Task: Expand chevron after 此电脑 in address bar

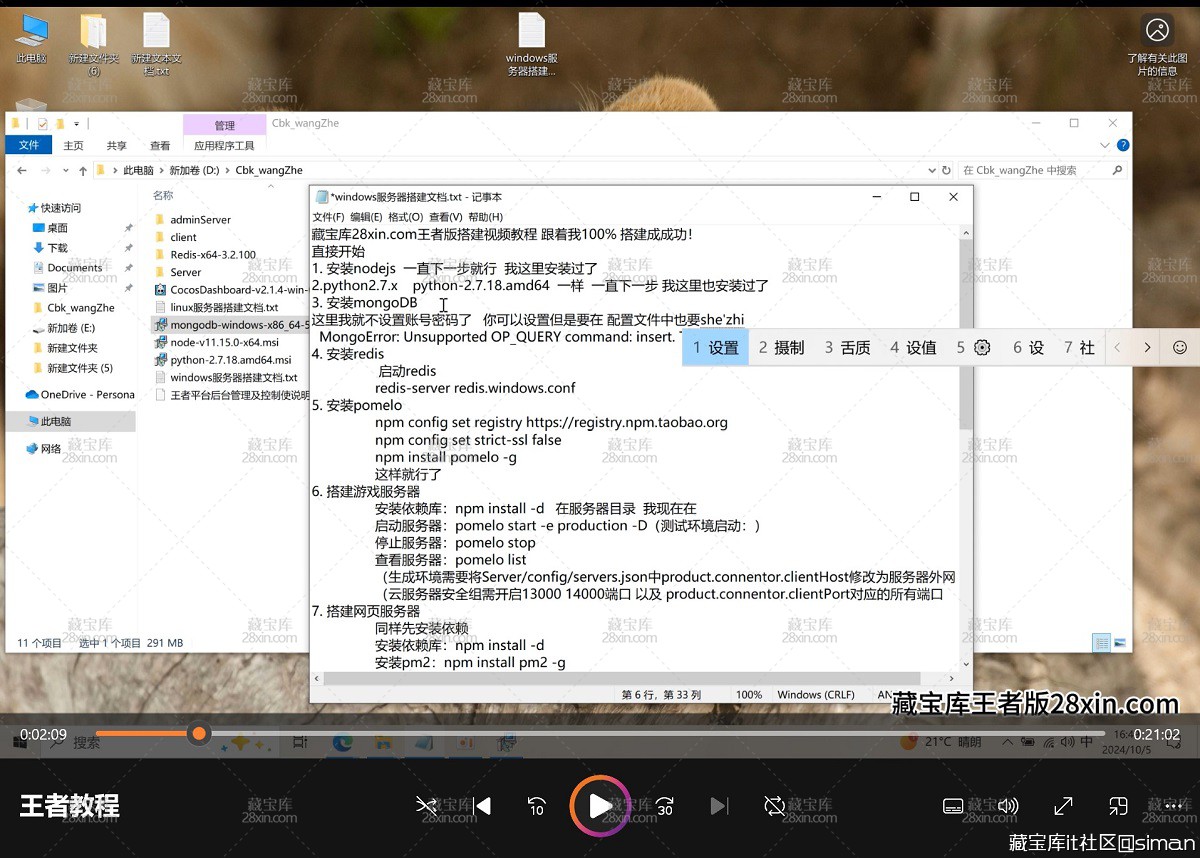Action: click(162, 171)
